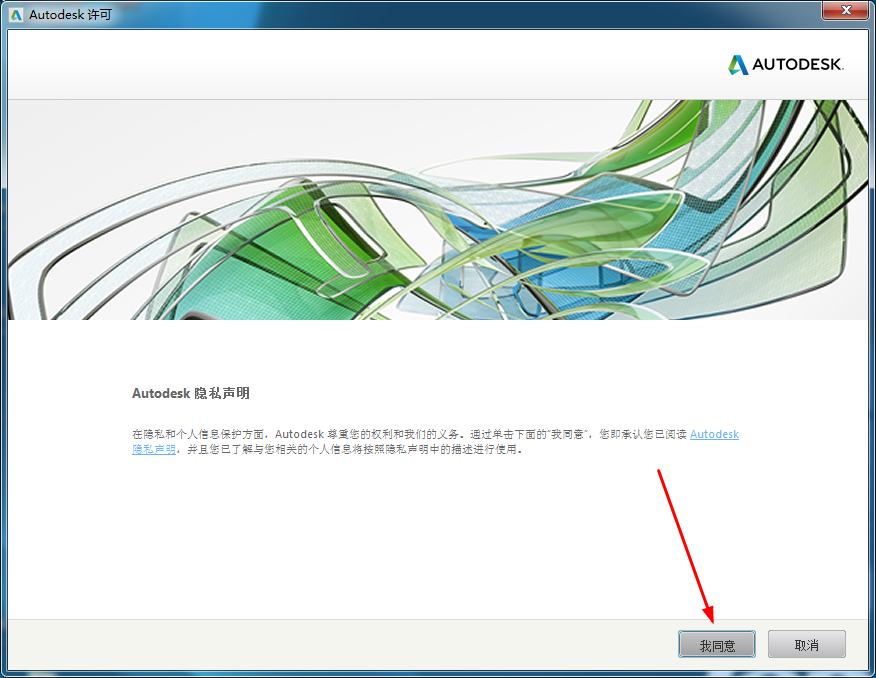The height and width of the screenshot is (678, 876).
Task: Click the privacy paragraph's second line after the link
Action: (350, 450)
